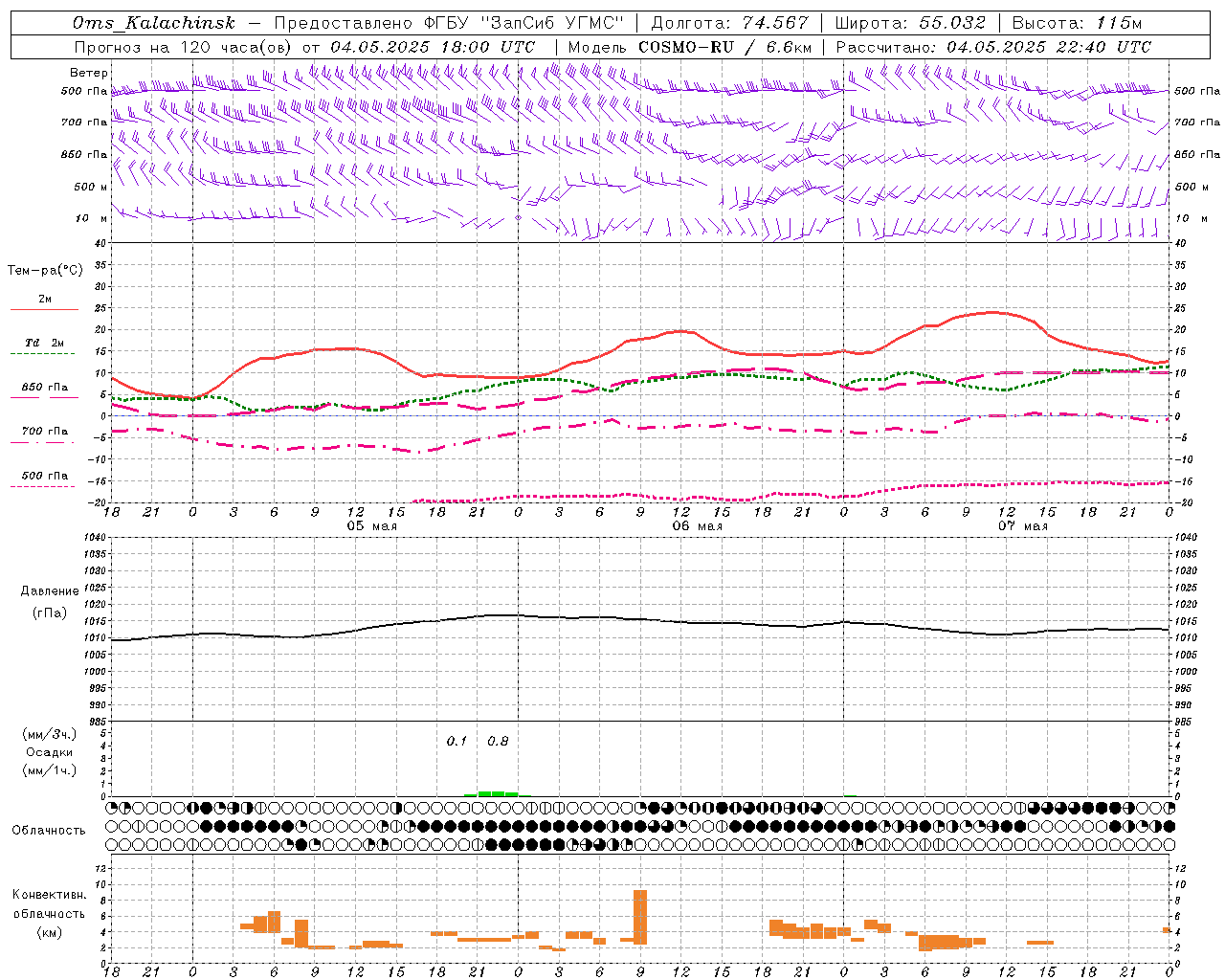1225x980 pixels.
Task: Click the green precipitation bar
Action: coord(491,793)
